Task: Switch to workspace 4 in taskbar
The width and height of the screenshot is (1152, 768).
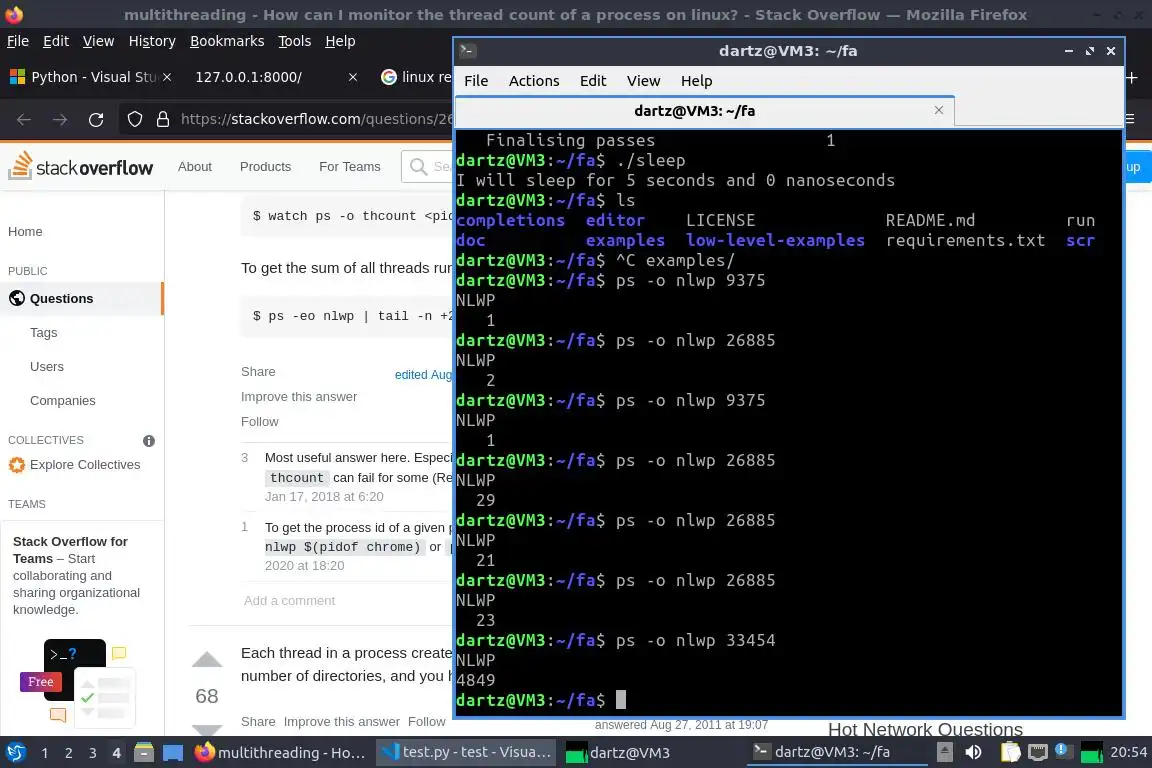Action: pyautogui.click(x=116, y=753)
